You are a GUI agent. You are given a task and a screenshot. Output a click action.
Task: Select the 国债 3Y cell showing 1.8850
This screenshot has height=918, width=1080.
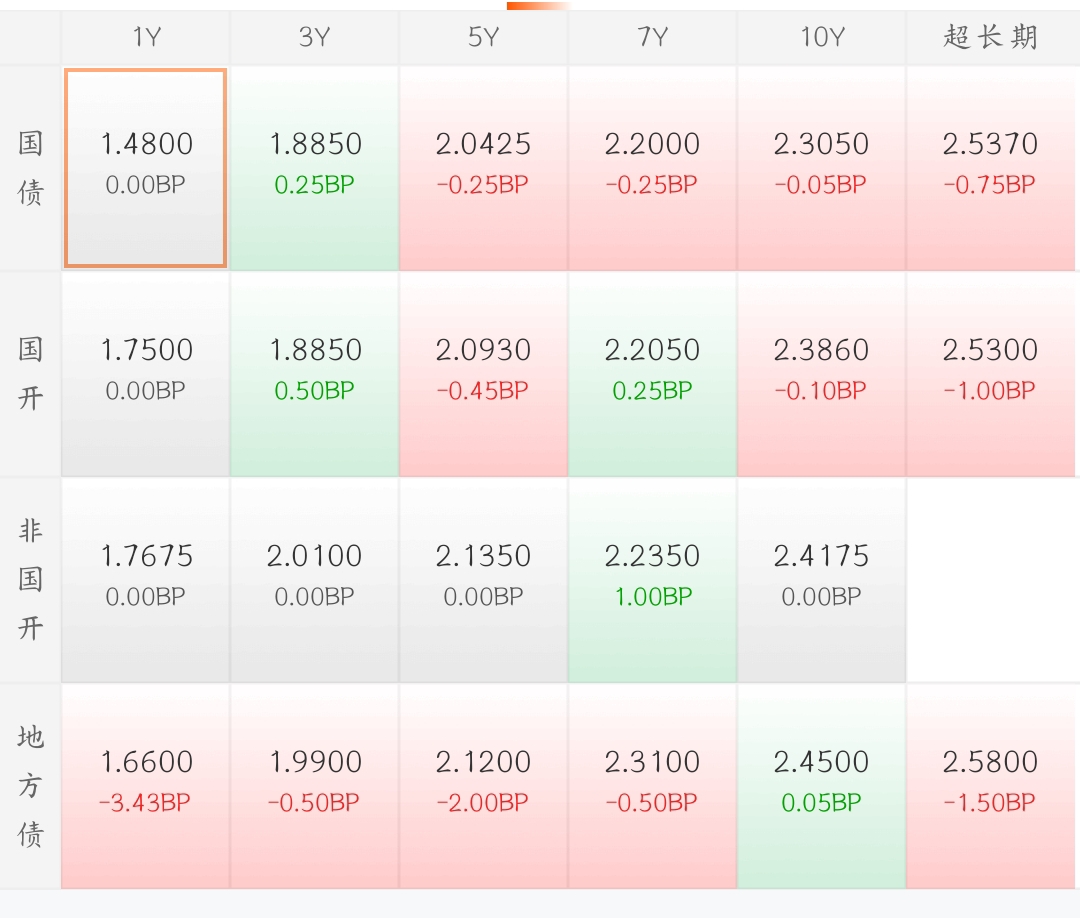313,165
